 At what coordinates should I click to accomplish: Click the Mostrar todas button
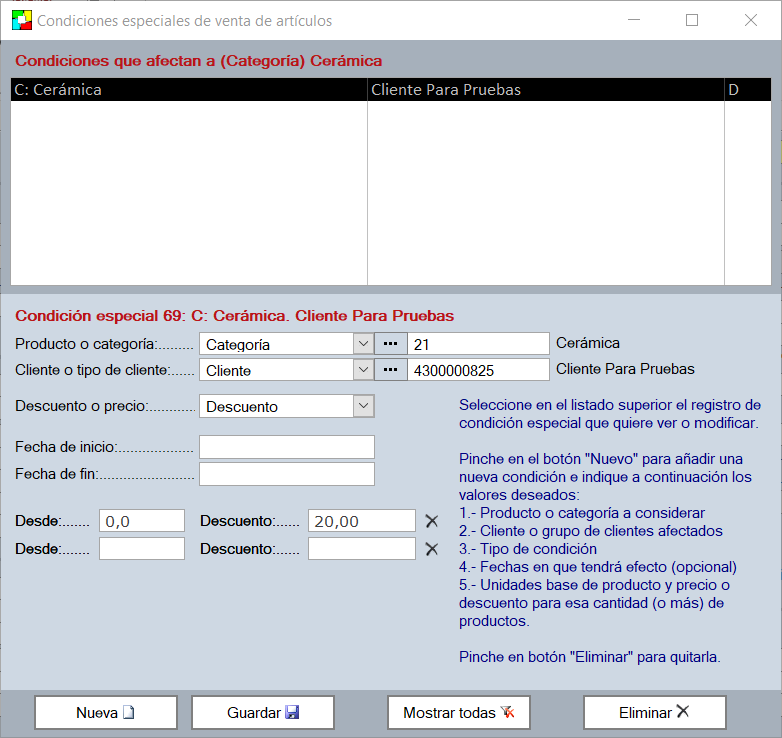click(x=458, y=713)
